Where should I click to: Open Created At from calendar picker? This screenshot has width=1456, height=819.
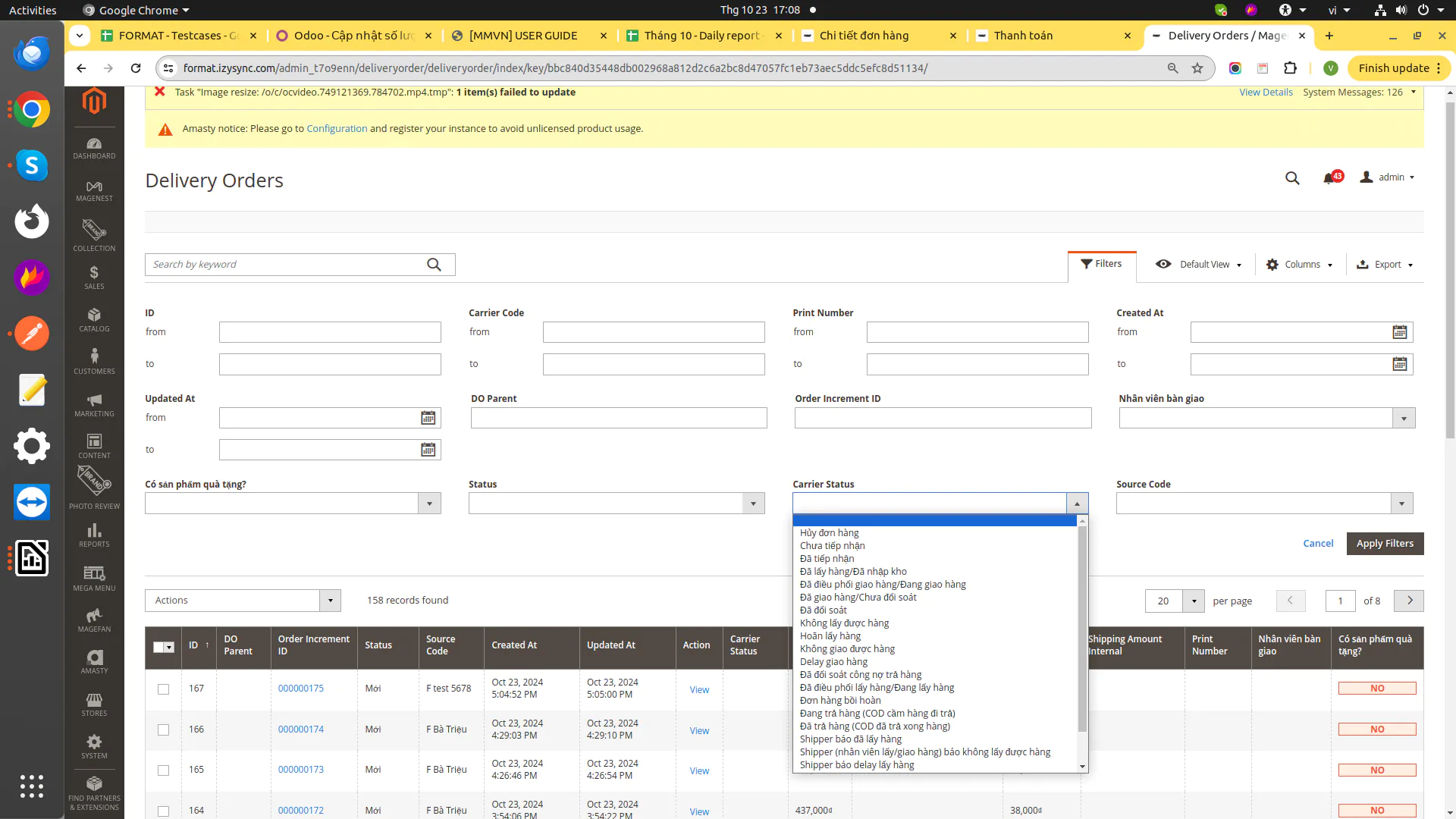1399,332
